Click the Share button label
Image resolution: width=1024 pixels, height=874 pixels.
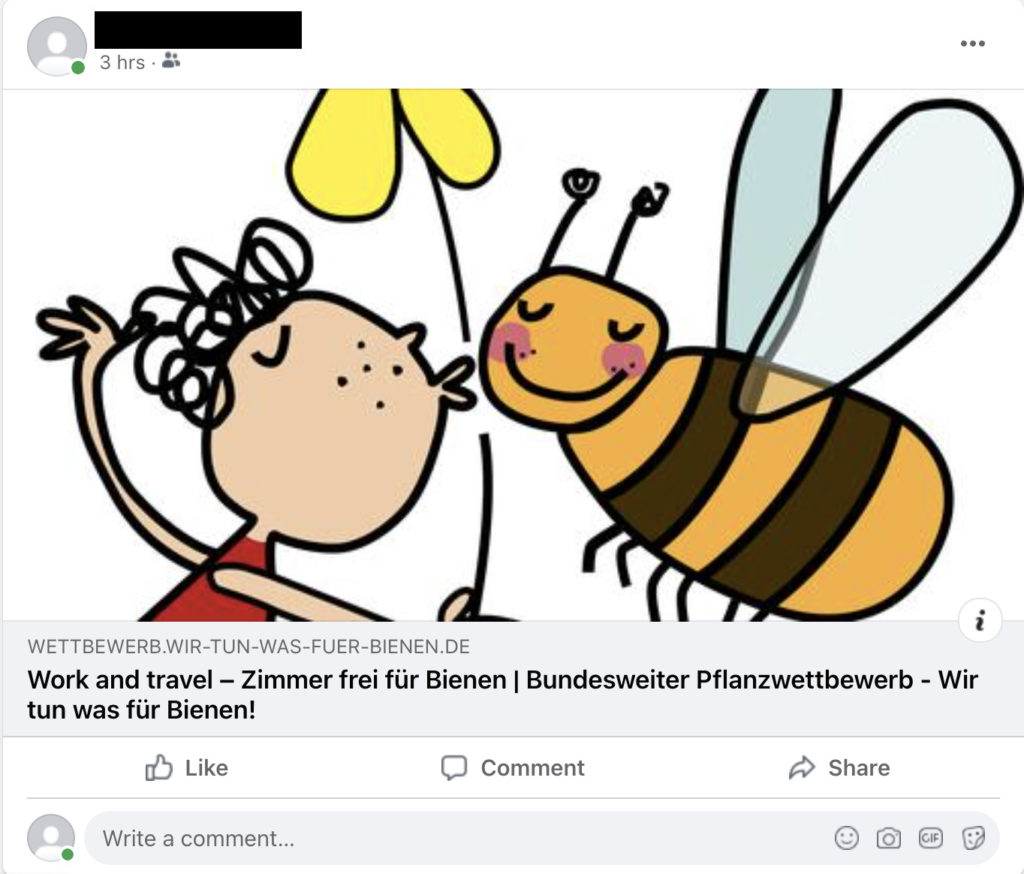point(859,768)
